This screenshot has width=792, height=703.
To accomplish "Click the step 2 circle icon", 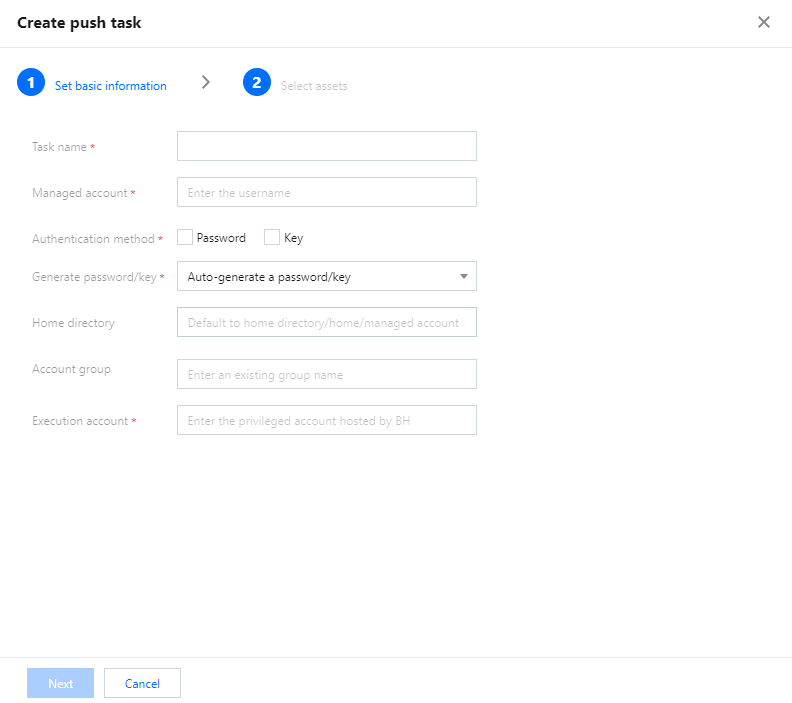I will [257, 83].
